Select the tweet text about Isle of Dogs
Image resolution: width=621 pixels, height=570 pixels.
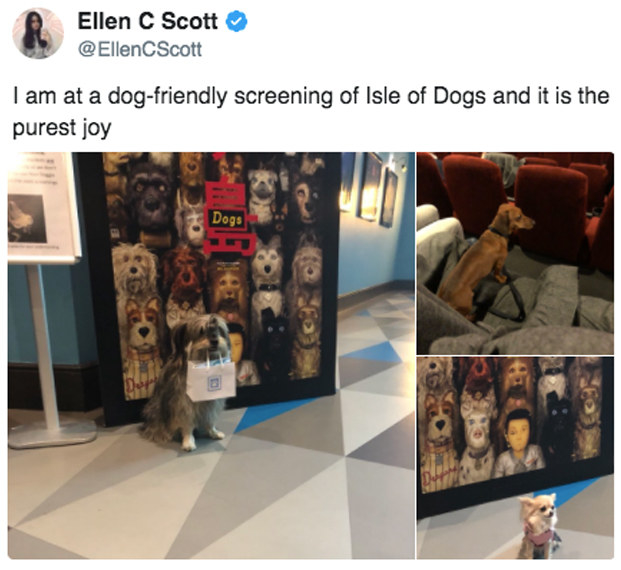click(x=310, y=111)
